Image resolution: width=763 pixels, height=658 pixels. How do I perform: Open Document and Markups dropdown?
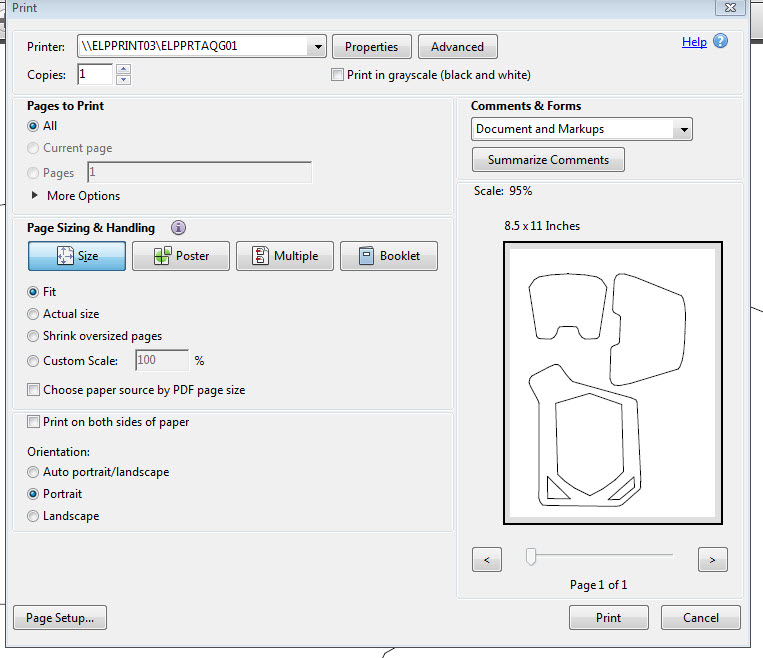pos(683,129)
